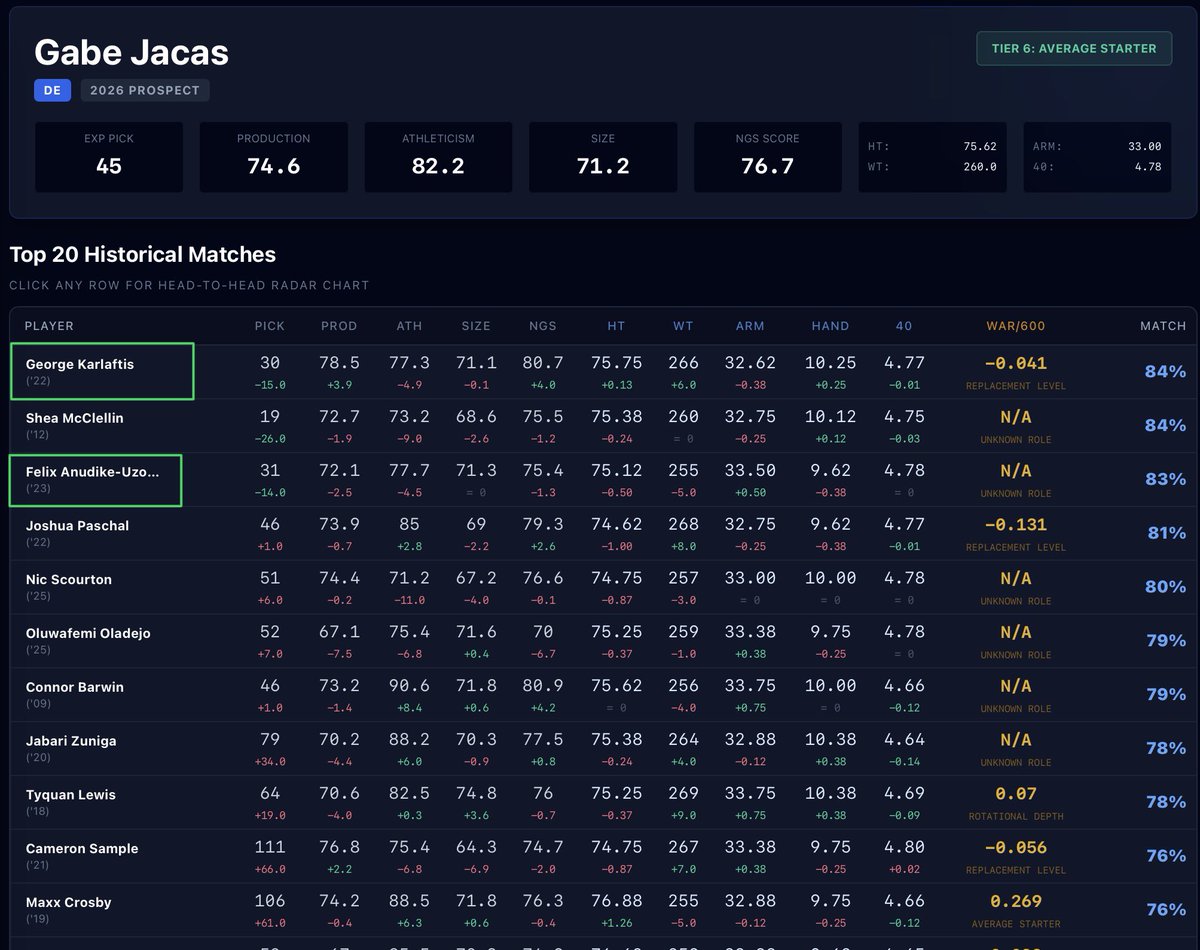Sort by the SIZE column header
This screenshot has width=1200, height=950.
[476, 326]
